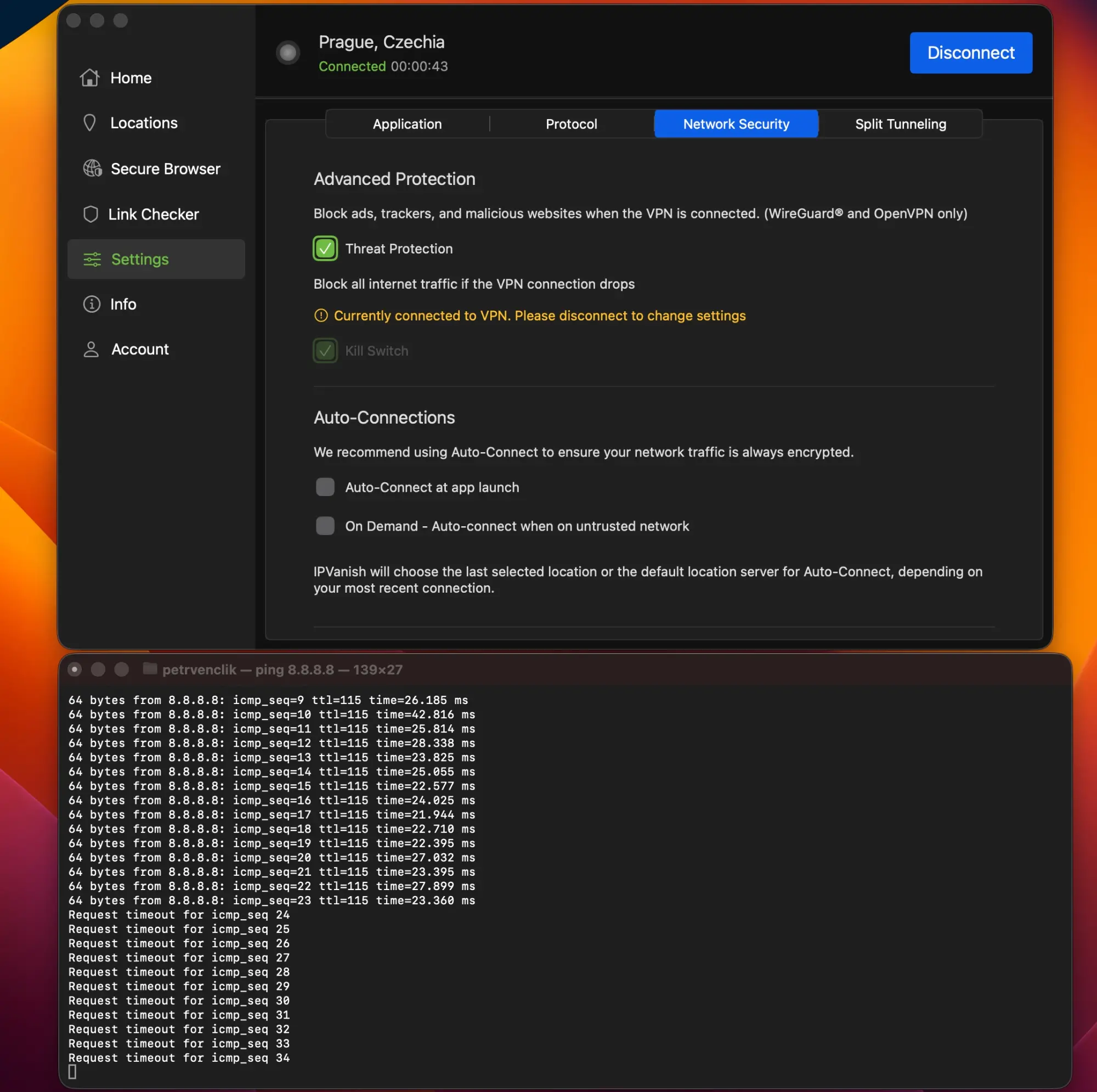
Task: Select the Home icon in the sidebar
Action: [x=92, y=77]
